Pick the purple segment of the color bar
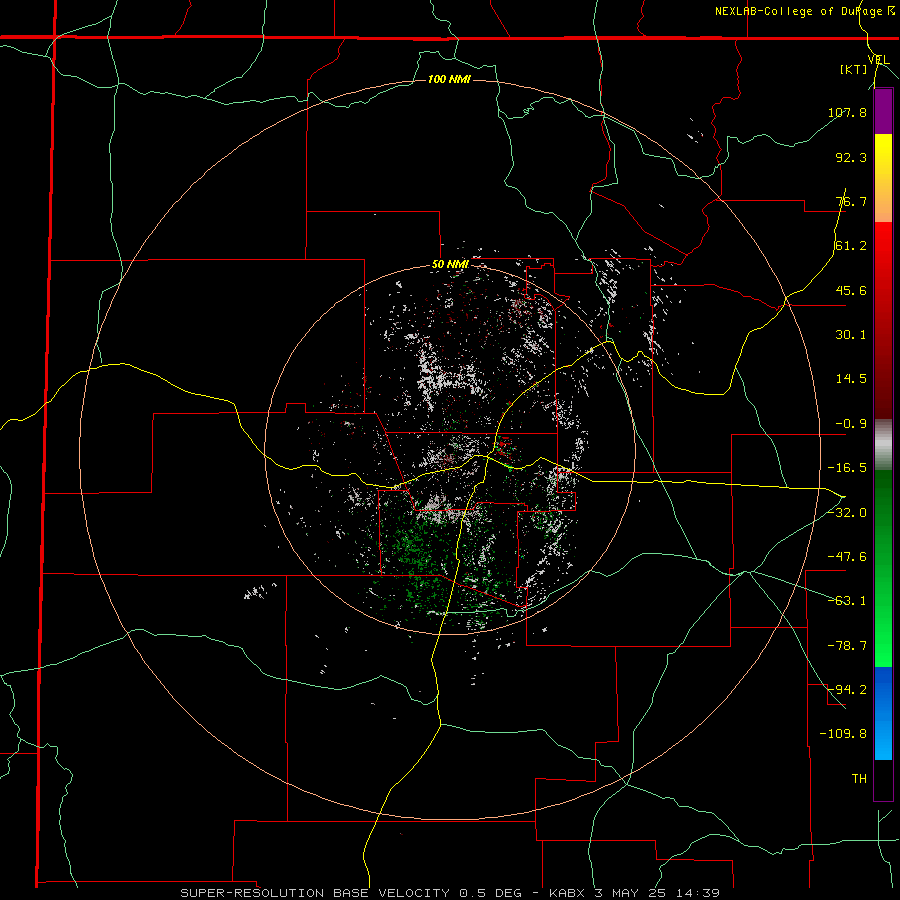Image resolution: width=900 pixels, height=900 pixels. click(883, 111)
